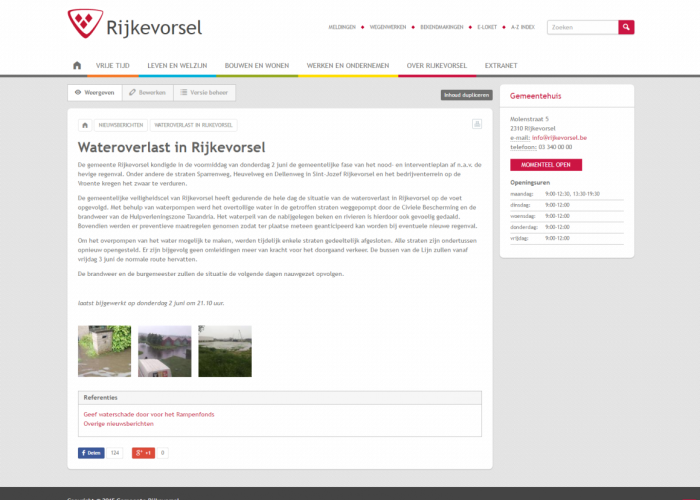Open the Bouwen en wonen menu
The height and width of the screenshot is (500, 700).
tap(257, 66)
